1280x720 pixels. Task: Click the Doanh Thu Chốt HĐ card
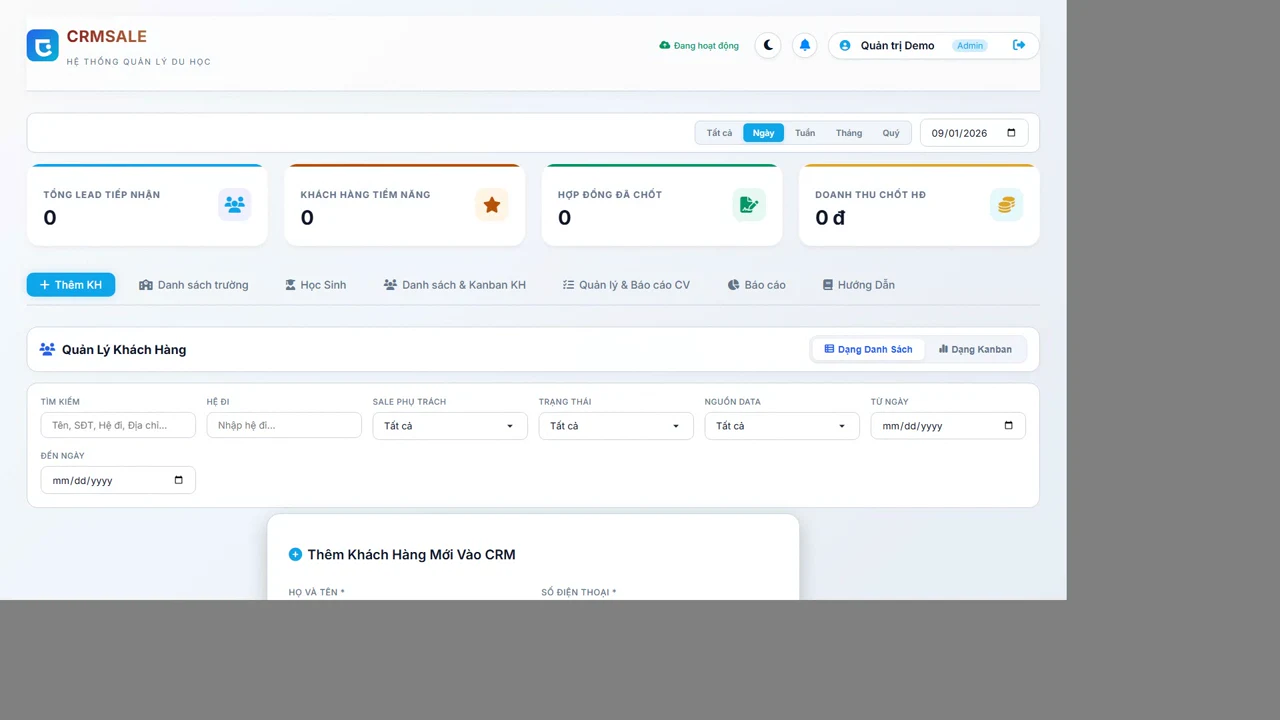point(919,205)
